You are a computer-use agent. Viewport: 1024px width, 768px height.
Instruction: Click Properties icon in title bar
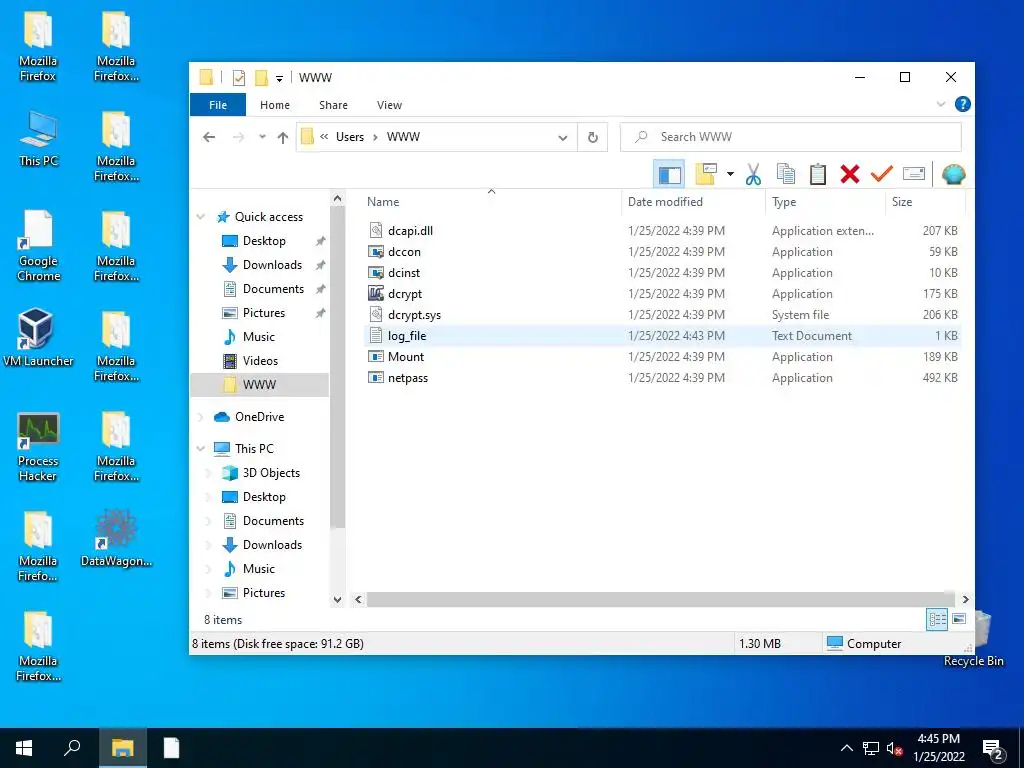click(x=239, y=78)
